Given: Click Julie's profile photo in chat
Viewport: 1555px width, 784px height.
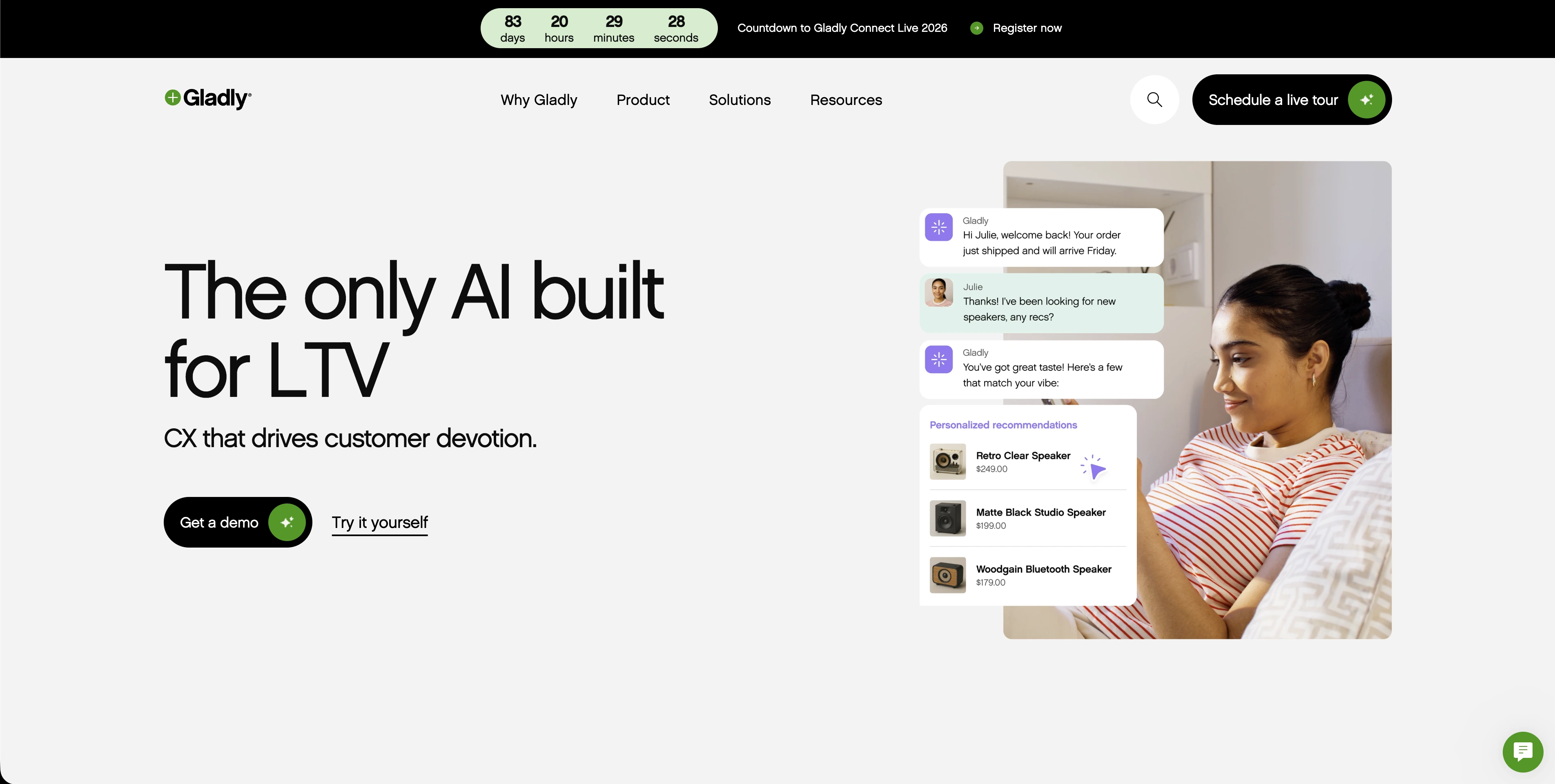Looking at the screenshot, I should [x=939, y=293].
